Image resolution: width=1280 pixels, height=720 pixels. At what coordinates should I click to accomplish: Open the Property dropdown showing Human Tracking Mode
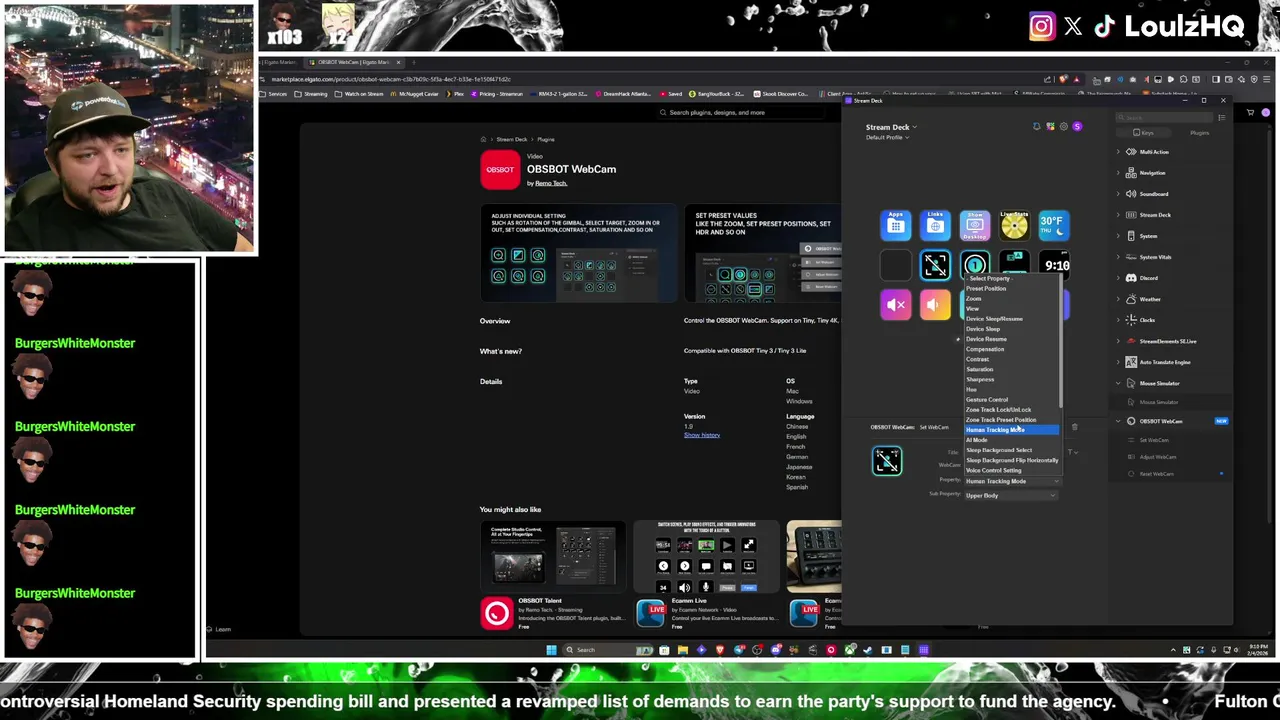1011,481
